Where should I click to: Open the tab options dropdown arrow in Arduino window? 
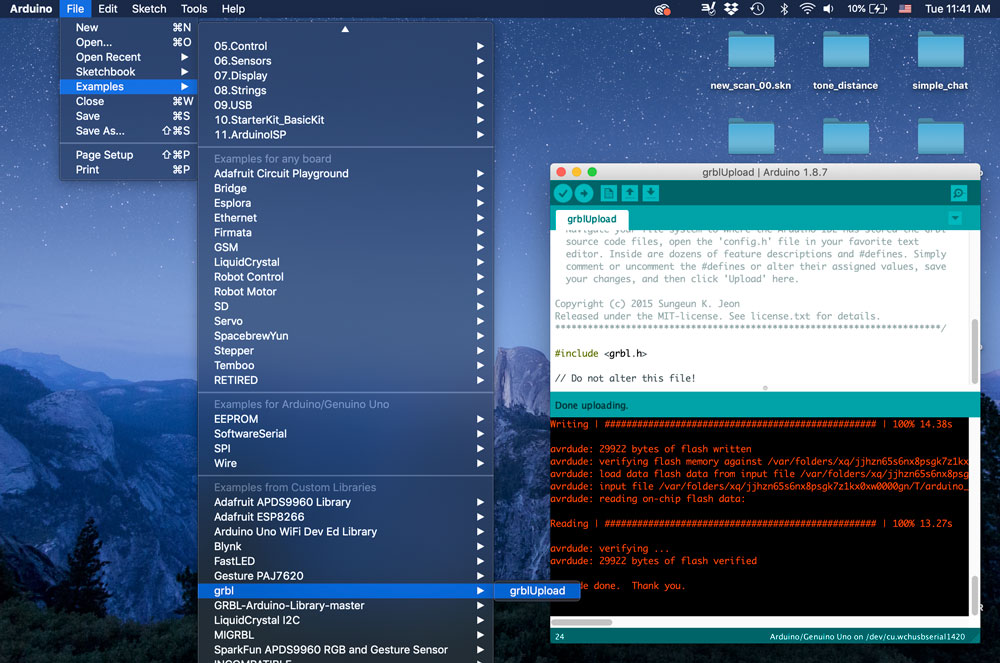click(x=955, y=218)
